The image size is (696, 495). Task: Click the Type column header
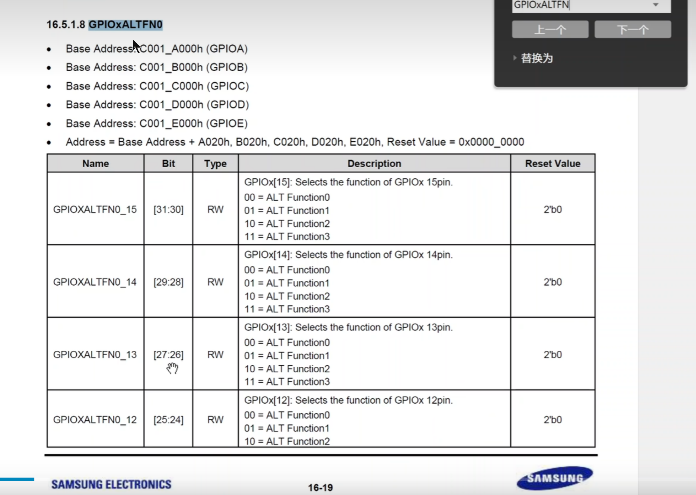[215, 163]
